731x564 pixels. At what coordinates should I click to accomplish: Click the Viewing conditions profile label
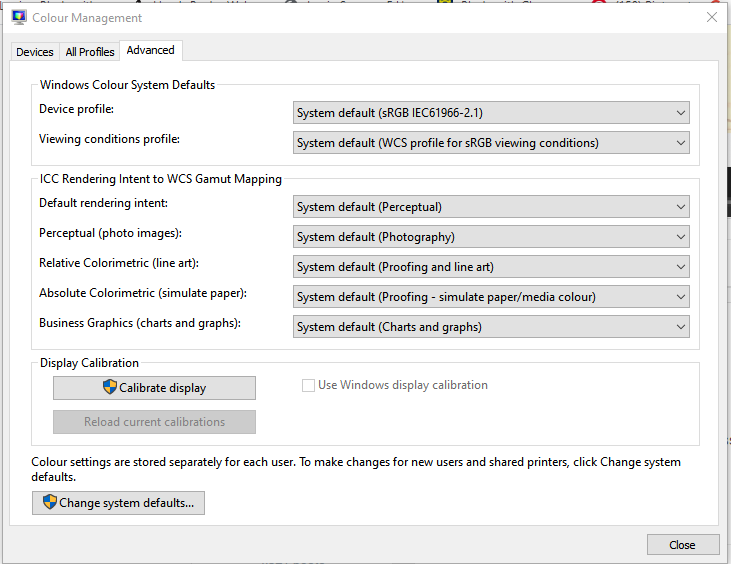tap(110, 139)
